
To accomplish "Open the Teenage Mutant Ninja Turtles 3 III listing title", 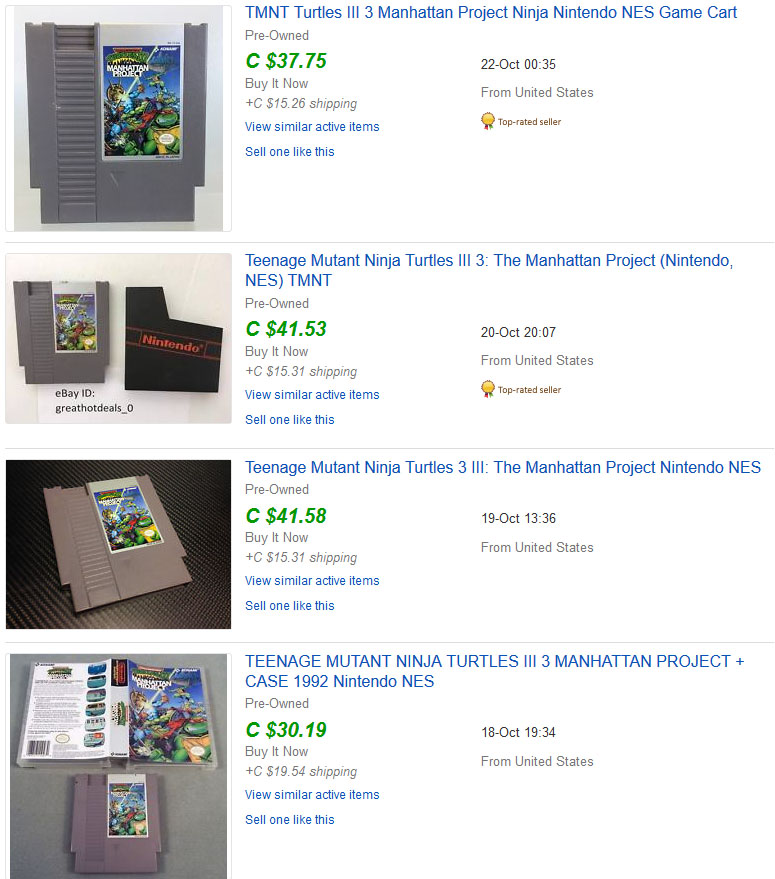I will 502,467.
